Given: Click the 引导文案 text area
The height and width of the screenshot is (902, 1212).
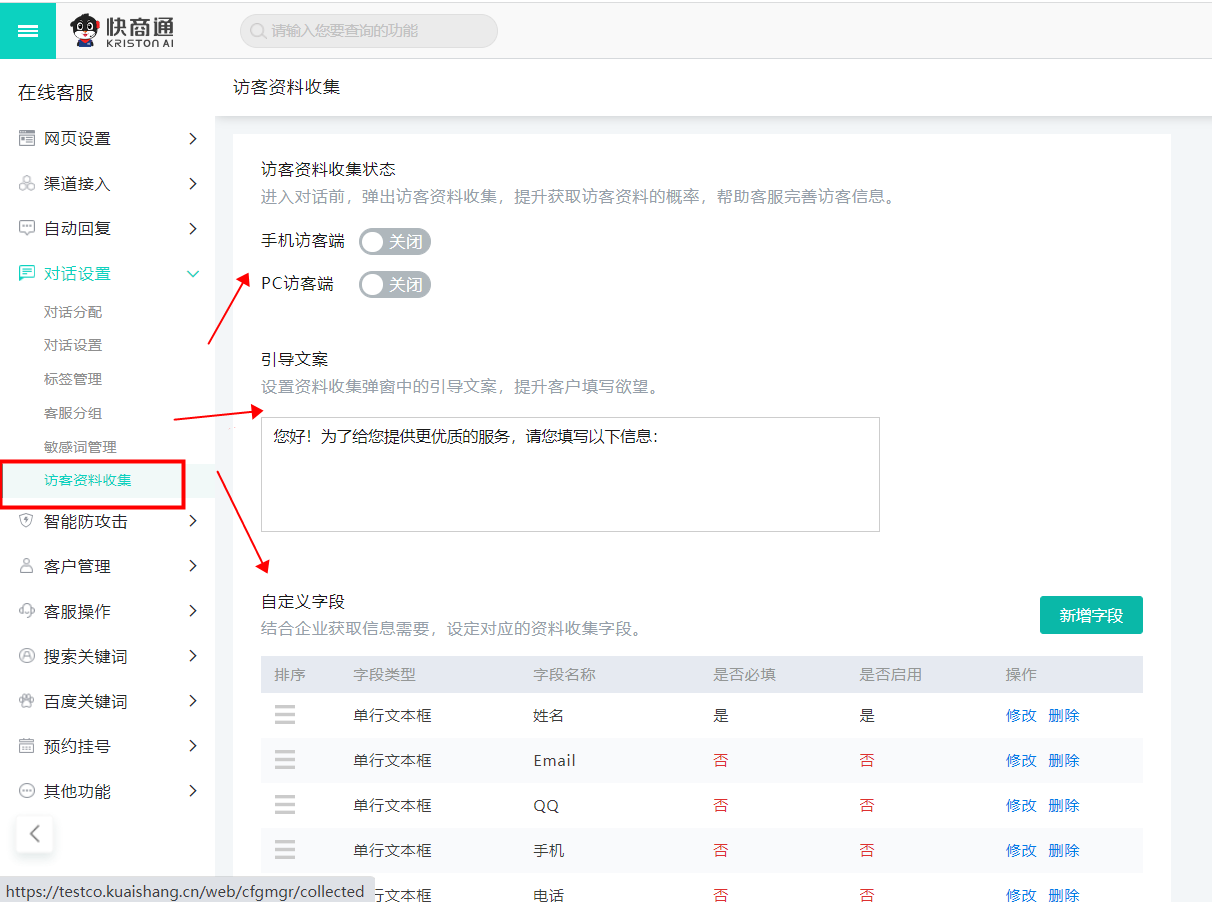Looking at the screenshot, I should pos(570,474).
